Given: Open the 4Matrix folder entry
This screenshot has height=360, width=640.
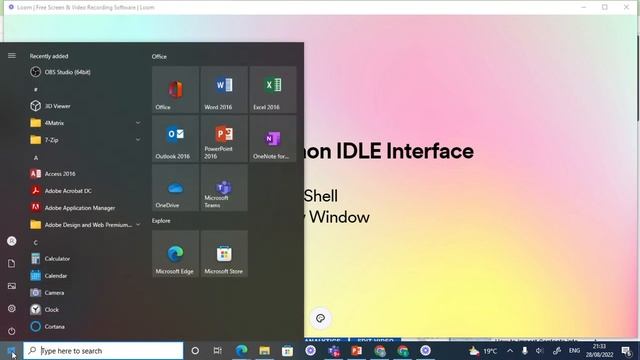Looking at the screenshot, I should [x=85, y=123].
